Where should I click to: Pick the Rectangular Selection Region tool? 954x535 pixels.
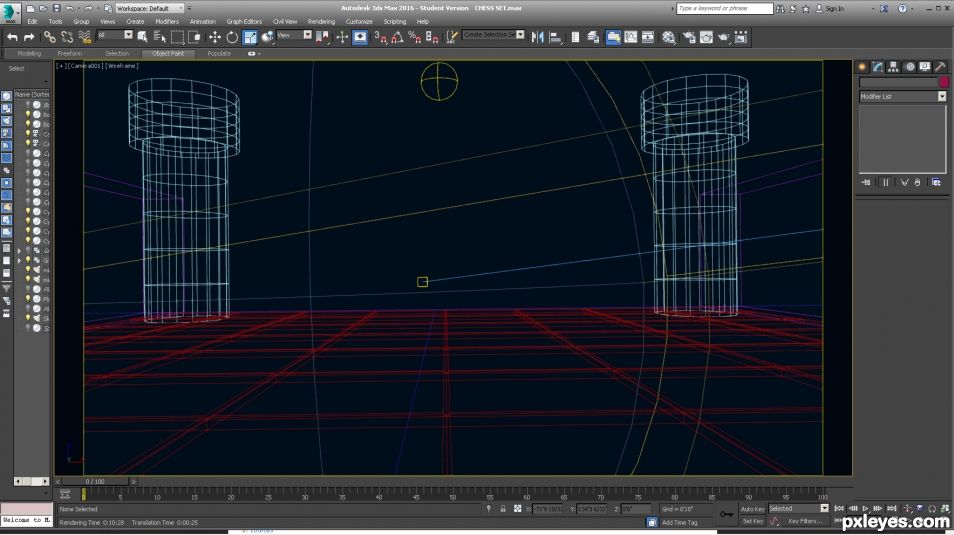(x=177, y=38)
